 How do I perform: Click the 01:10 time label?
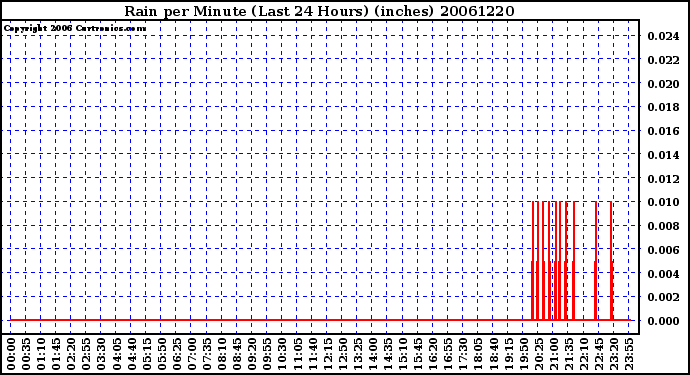point(40,354)
